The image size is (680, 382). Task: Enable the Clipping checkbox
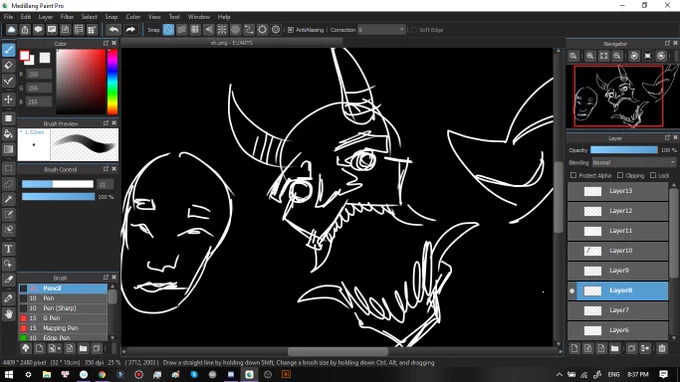pyautogui.click(x=620, y=176)
